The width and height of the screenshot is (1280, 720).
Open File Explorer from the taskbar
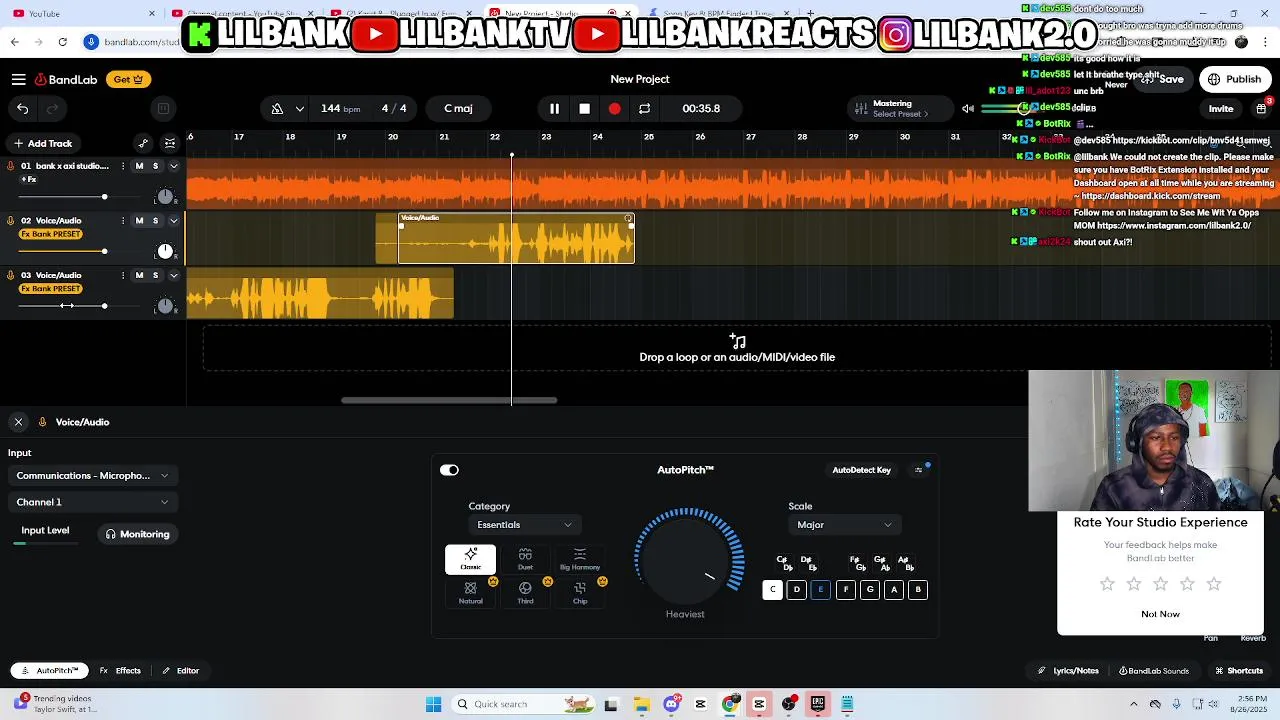tap(641, 704)
